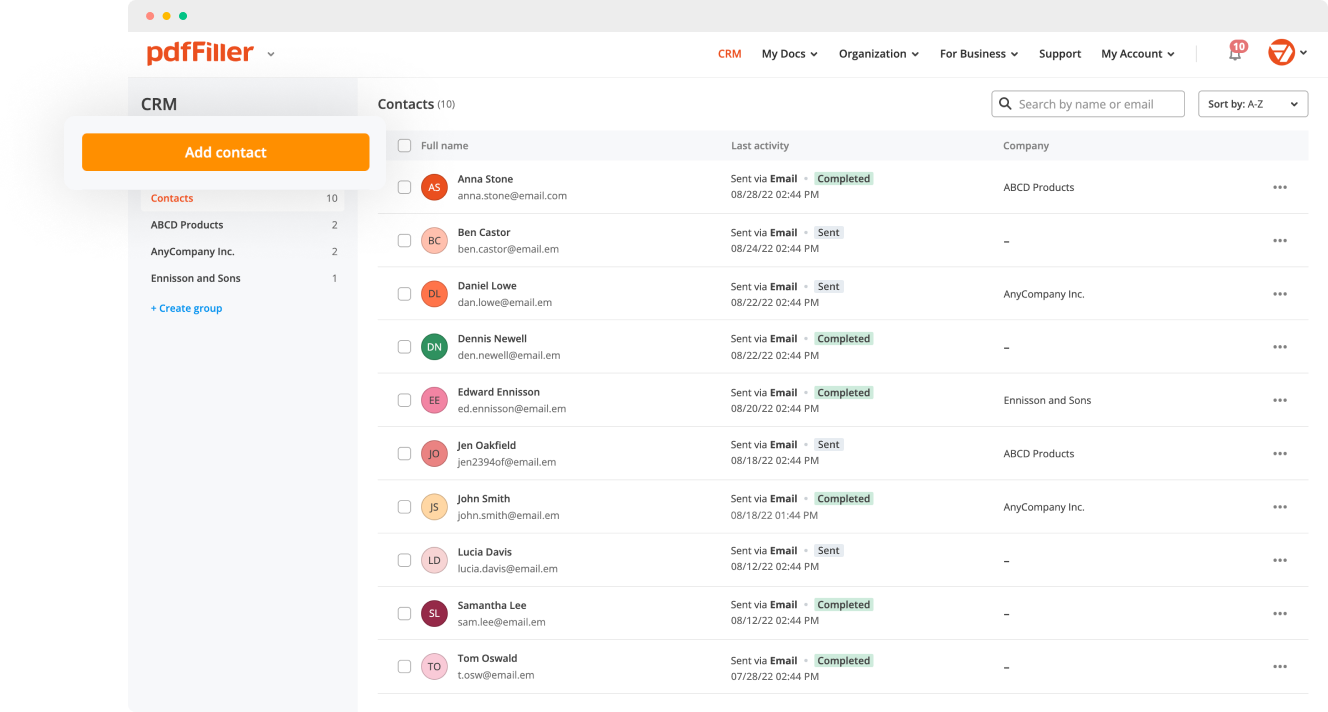Check the select-all contacts checkbox
1328x712 pixels.
[x=404, y=146]
